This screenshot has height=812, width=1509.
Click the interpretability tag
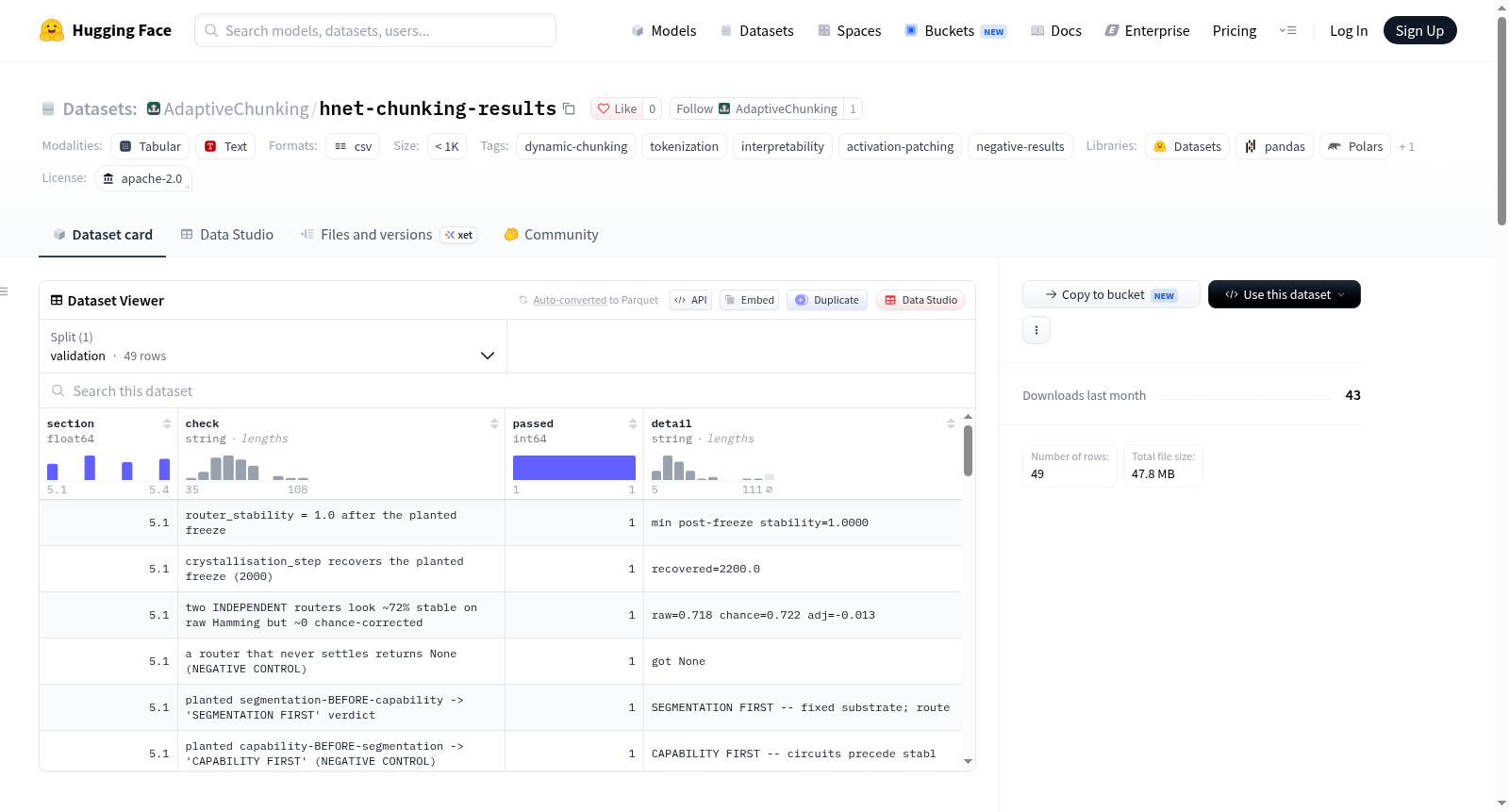tap(783, 146)
